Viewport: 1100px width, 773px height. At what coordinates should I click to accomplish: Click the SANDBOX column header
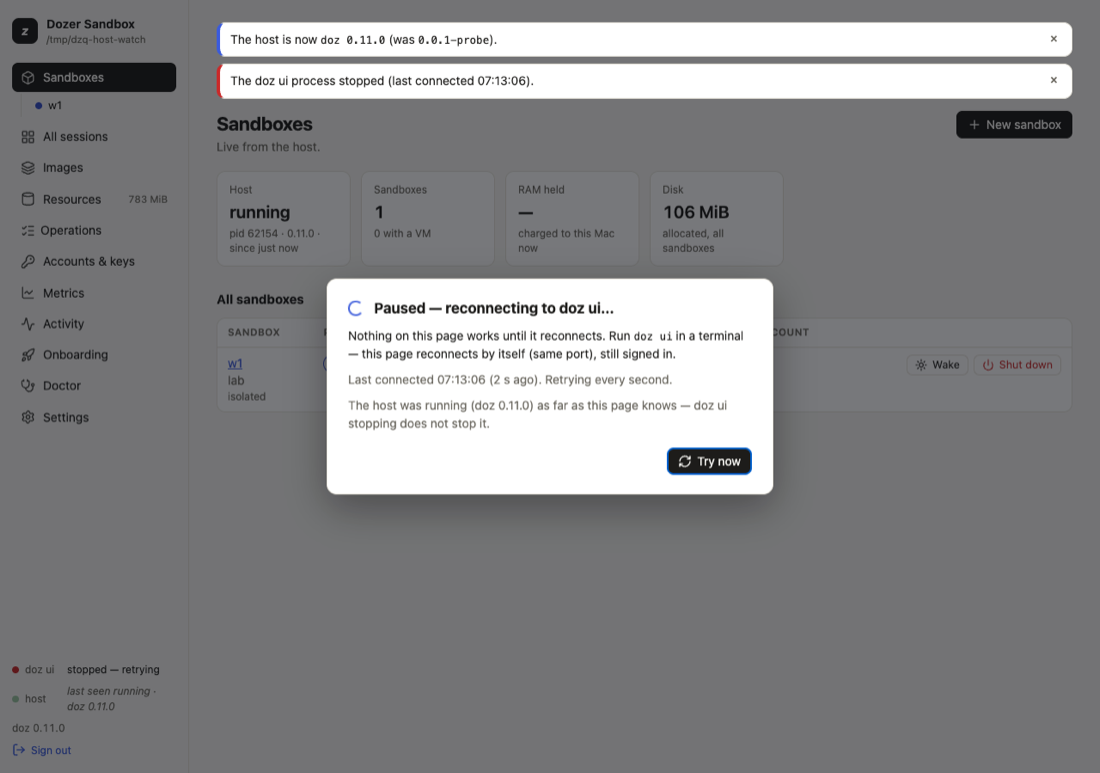click(x=254, y=332)
